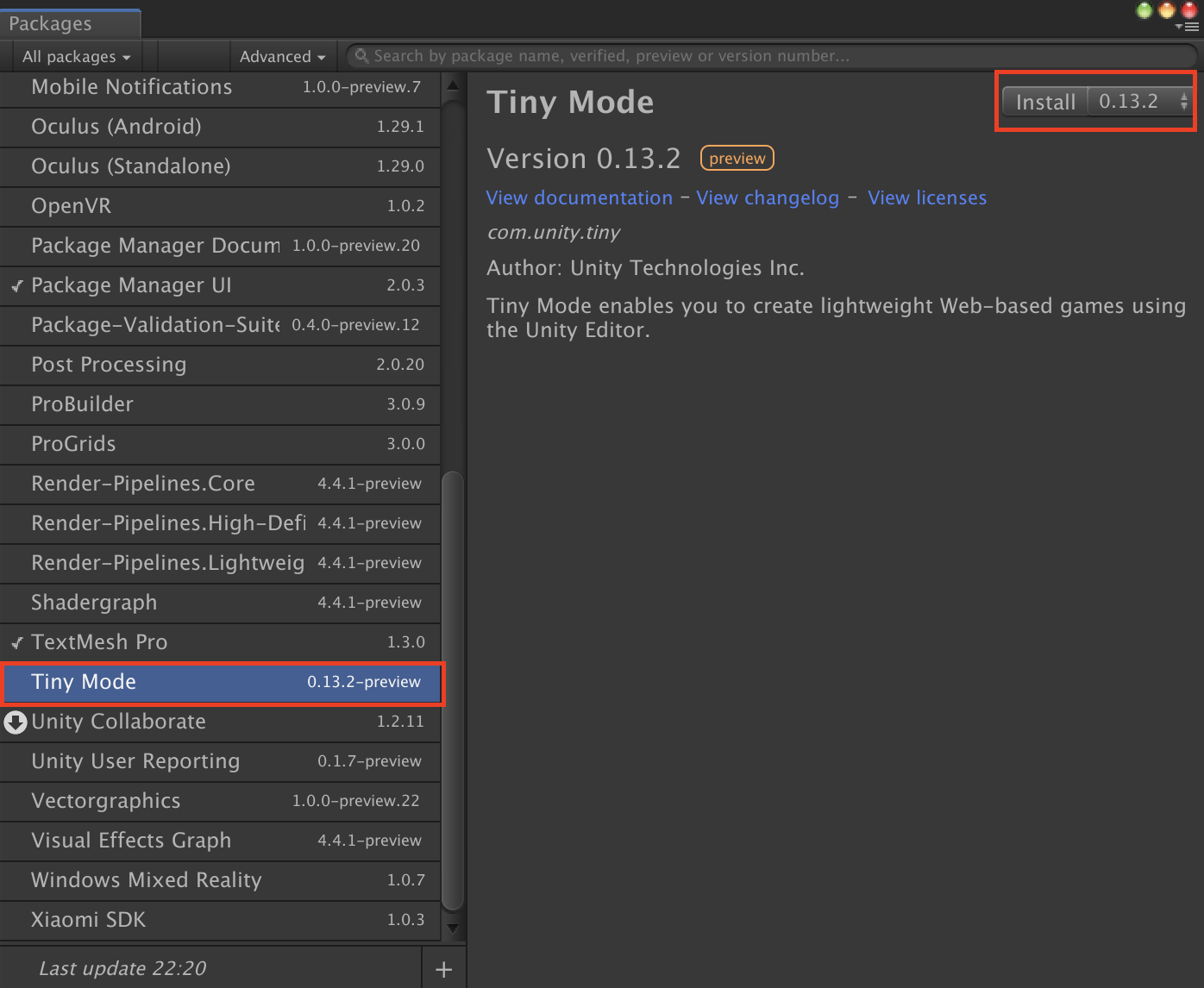Select the Unity User Reporting package
This screenshot has width=1204, height=988.
[x=220, y=761]
